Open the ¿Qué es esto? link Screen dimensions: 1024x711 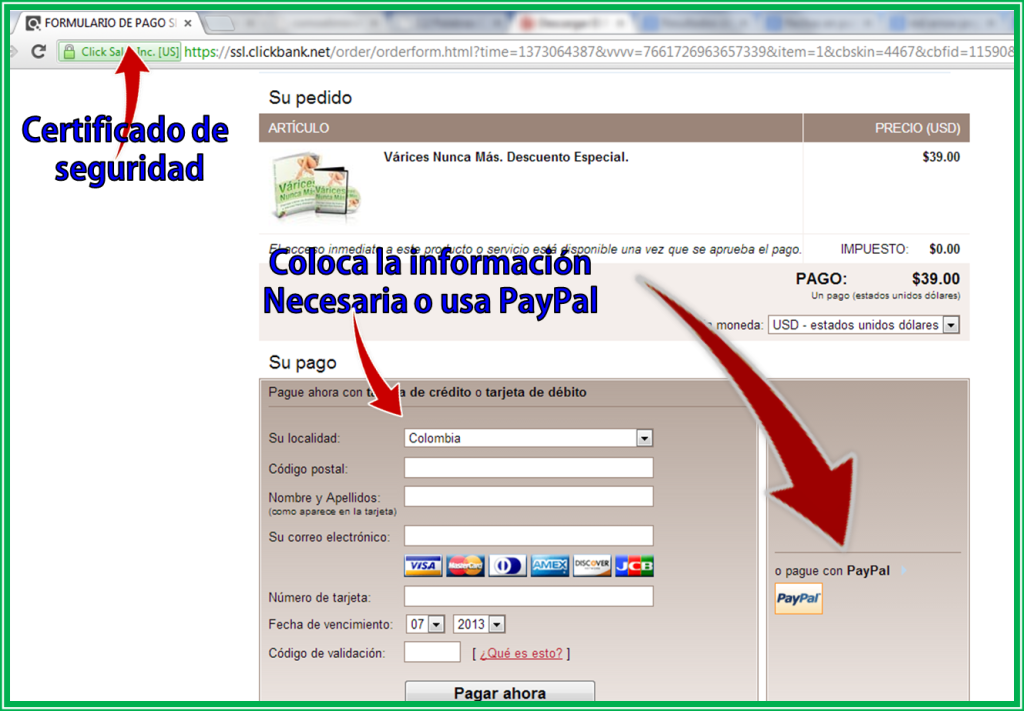click(520, 654)
